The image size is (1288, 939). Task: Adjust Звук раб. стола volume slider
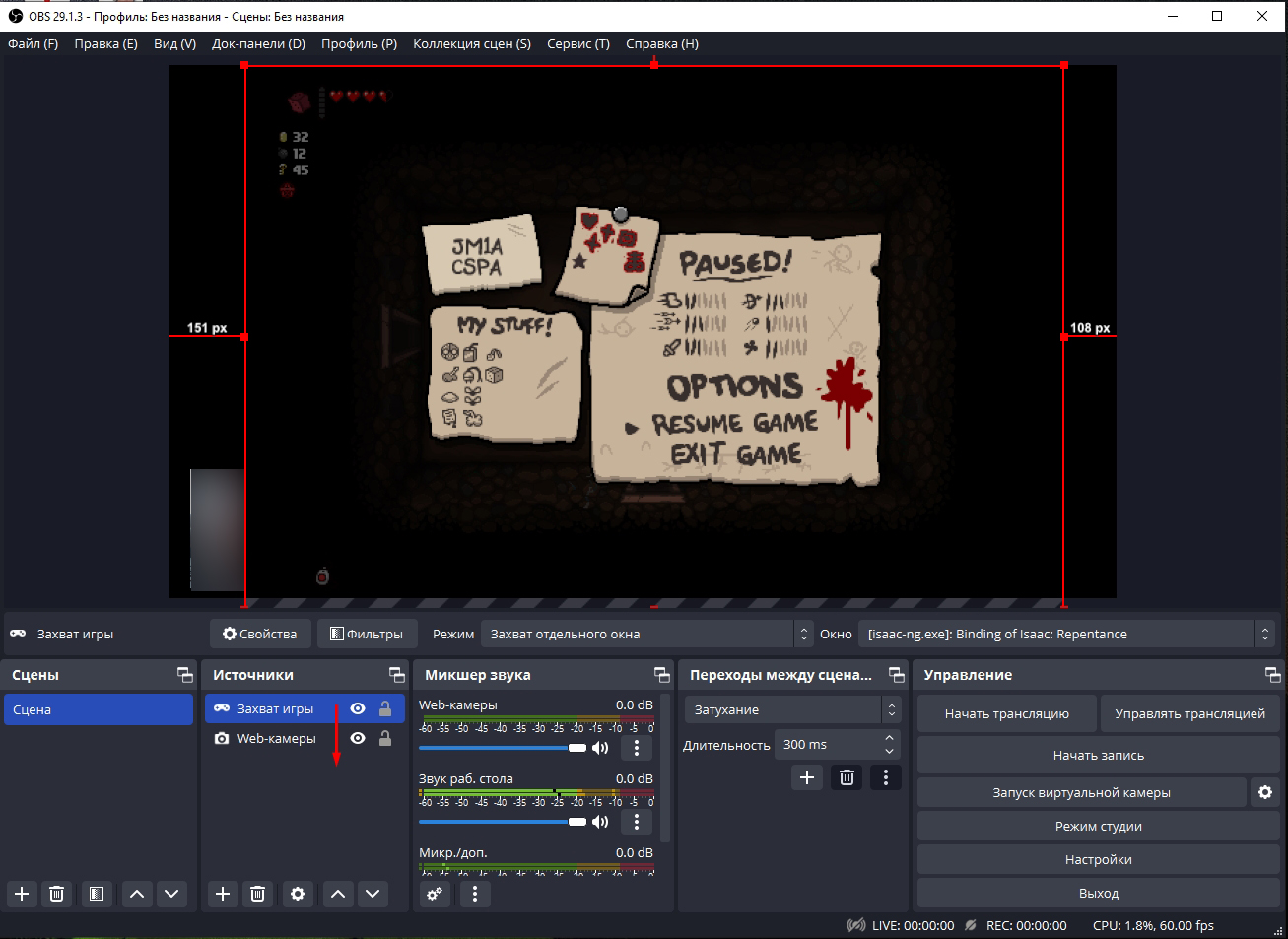[x=503, y=822]
